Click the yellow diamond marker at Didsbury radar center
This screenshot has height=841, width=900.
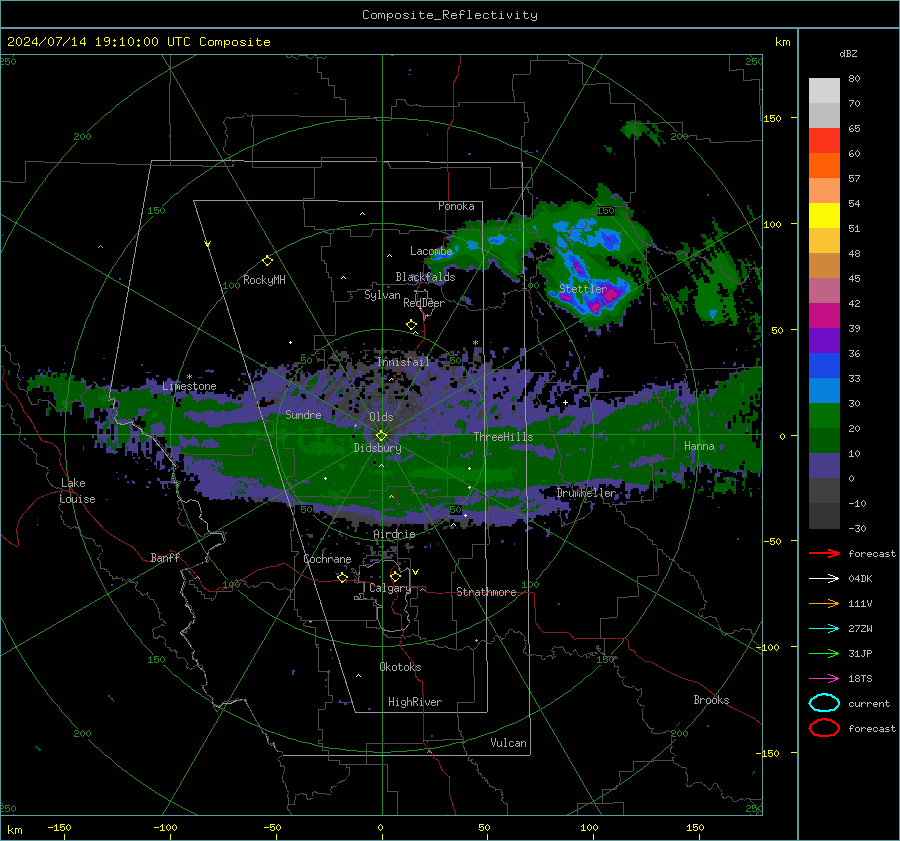pyautogui.click(x=382, y=436)
